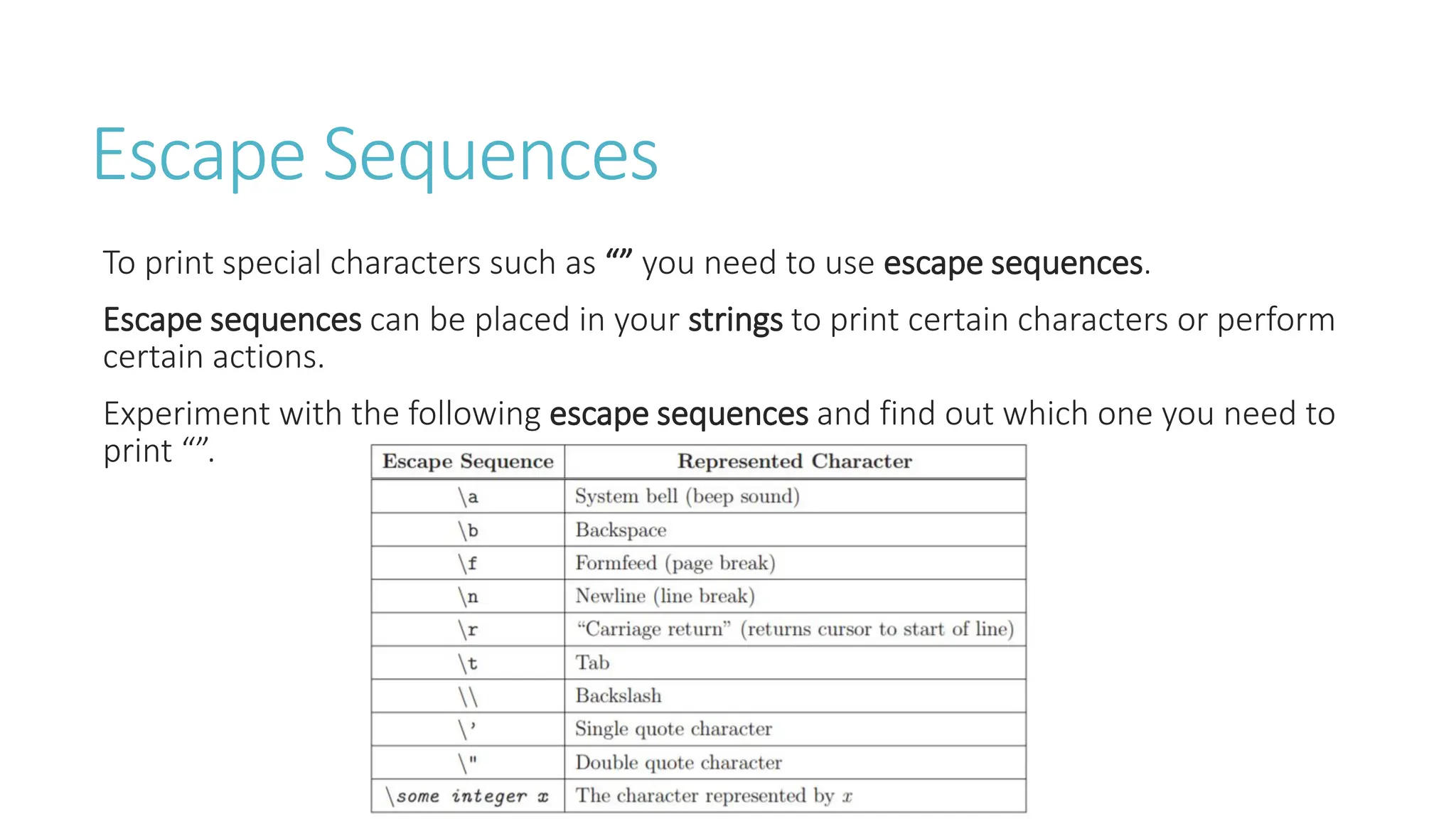Click the Escape Sequences slide title
Screen dimensions: 1456x819
(x=375, y=155)
